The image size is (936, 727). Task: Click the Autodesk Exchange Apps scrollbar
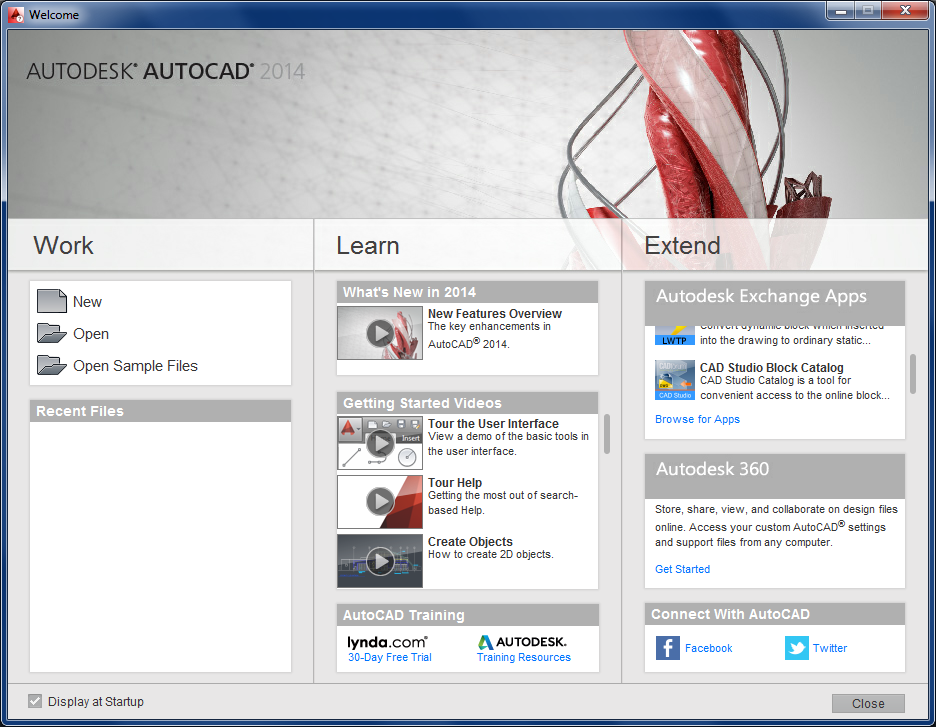click(x=913, y=374)
